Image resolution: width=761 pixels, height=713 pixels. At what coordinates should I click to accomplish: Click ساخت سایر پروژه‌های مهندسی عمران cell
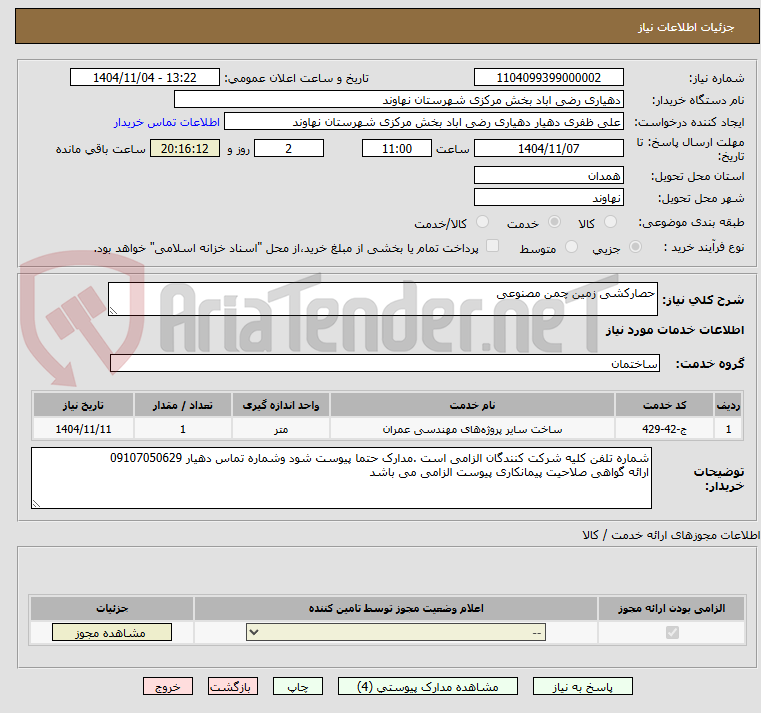472,429
